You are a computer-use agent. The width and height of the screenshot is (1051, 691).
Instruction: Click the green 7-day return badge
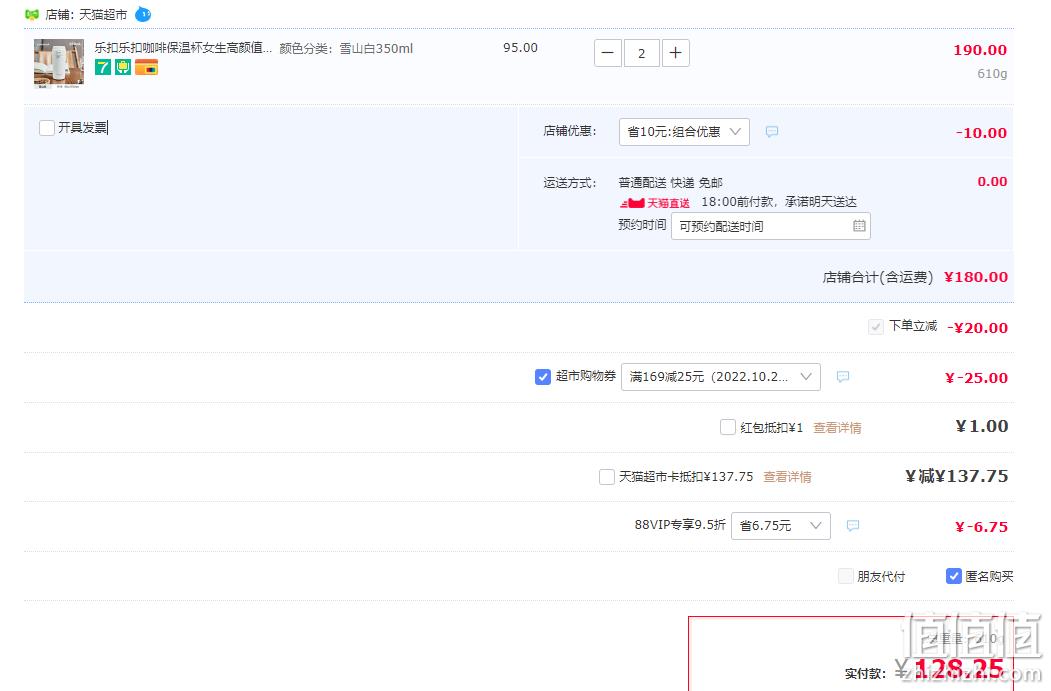(x=103, y=67)
